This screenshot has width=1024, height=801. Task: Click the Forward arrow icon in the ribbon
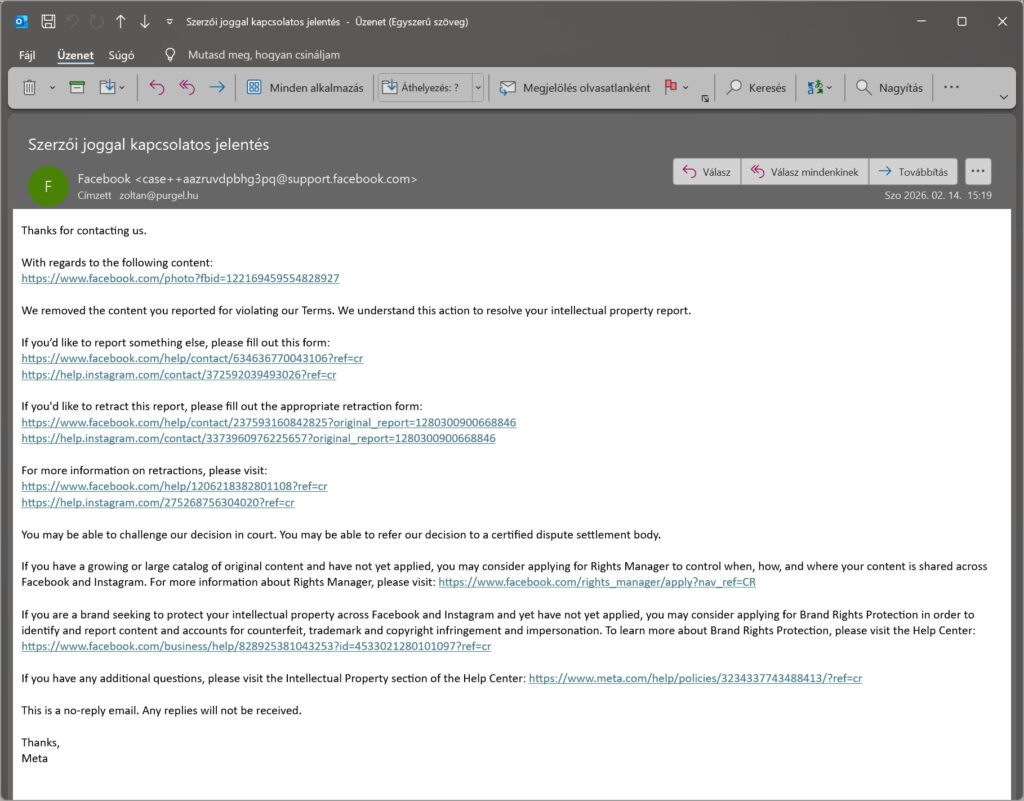(x=217, y=88)
